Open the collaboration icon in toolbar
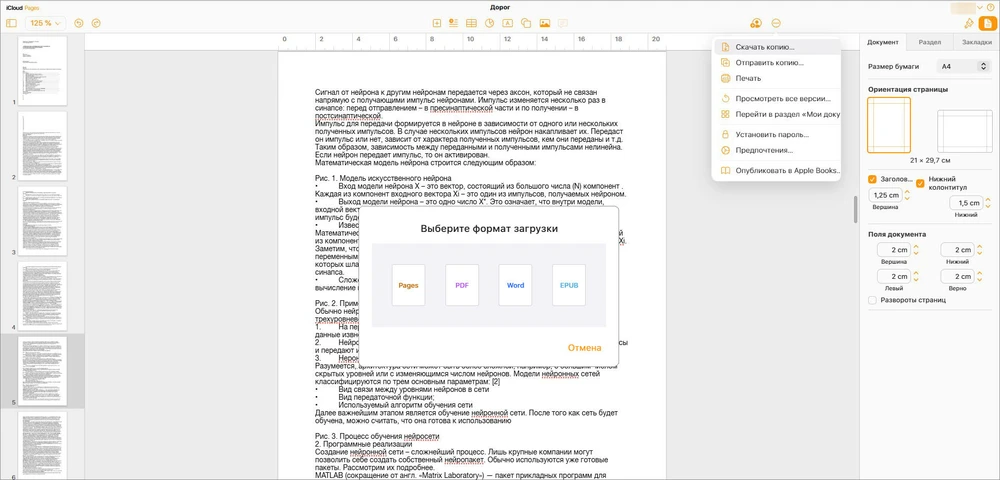Image resolution: width=1000 pixels, height=480 pixels. (x=755, y=22)
